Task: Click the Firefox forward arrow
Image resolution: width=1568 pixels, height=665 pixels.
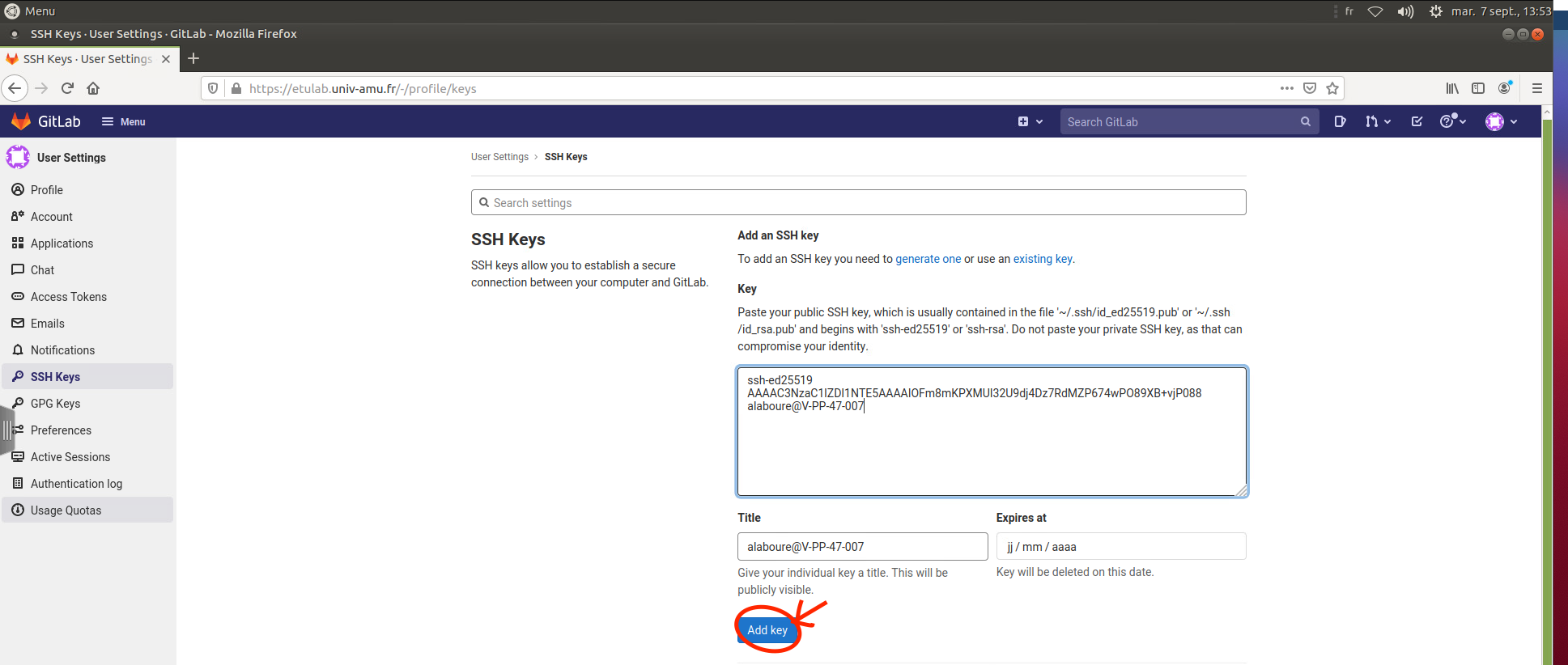Action: [x=41, y=88]
